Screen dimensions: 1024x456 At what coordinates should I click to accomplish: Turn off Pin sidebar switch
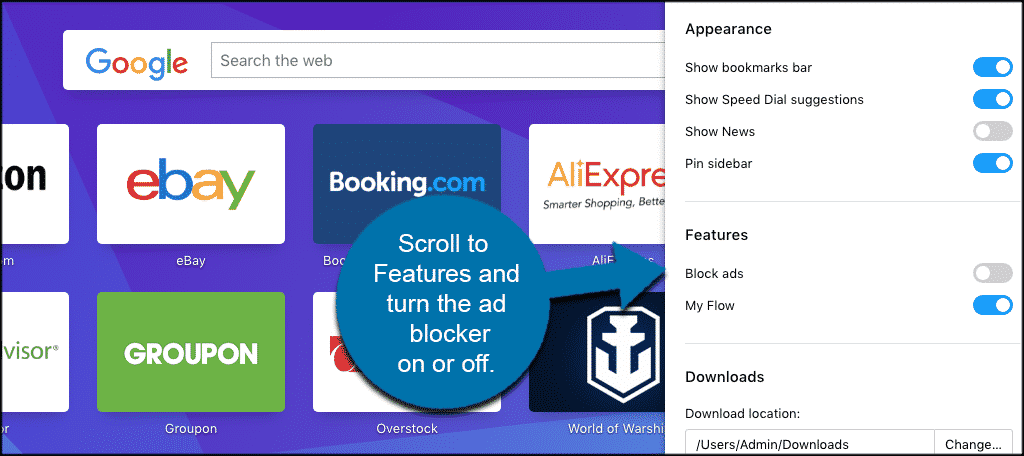click(993, 163)
